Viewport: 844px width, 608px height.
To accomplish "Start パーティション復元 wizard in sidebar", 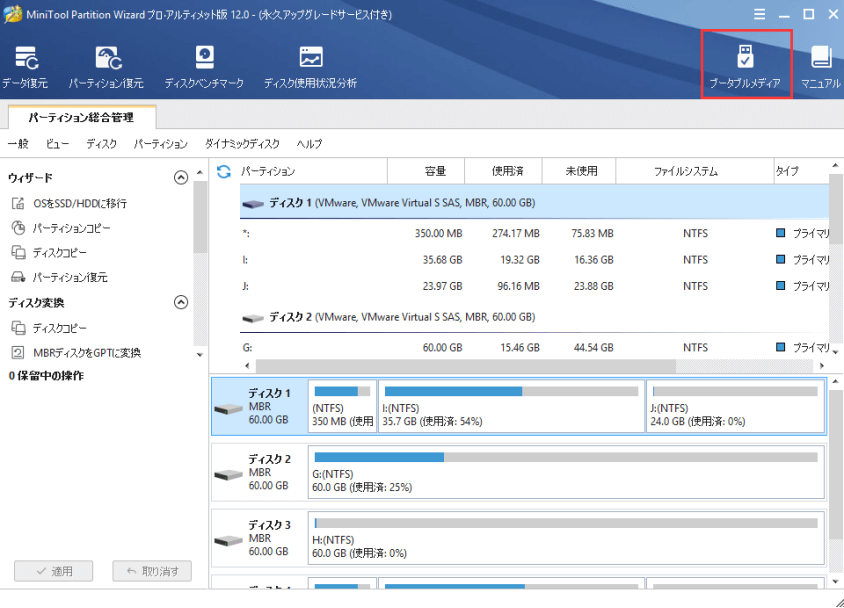I will tap(59, 277).
